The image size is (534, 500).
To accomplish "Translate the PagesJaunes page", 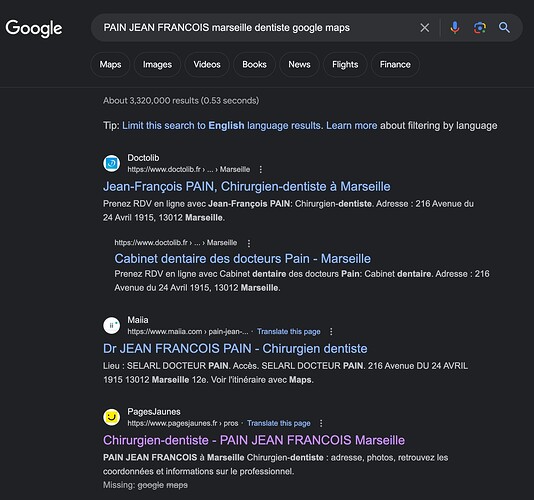I will click(279, 423).
